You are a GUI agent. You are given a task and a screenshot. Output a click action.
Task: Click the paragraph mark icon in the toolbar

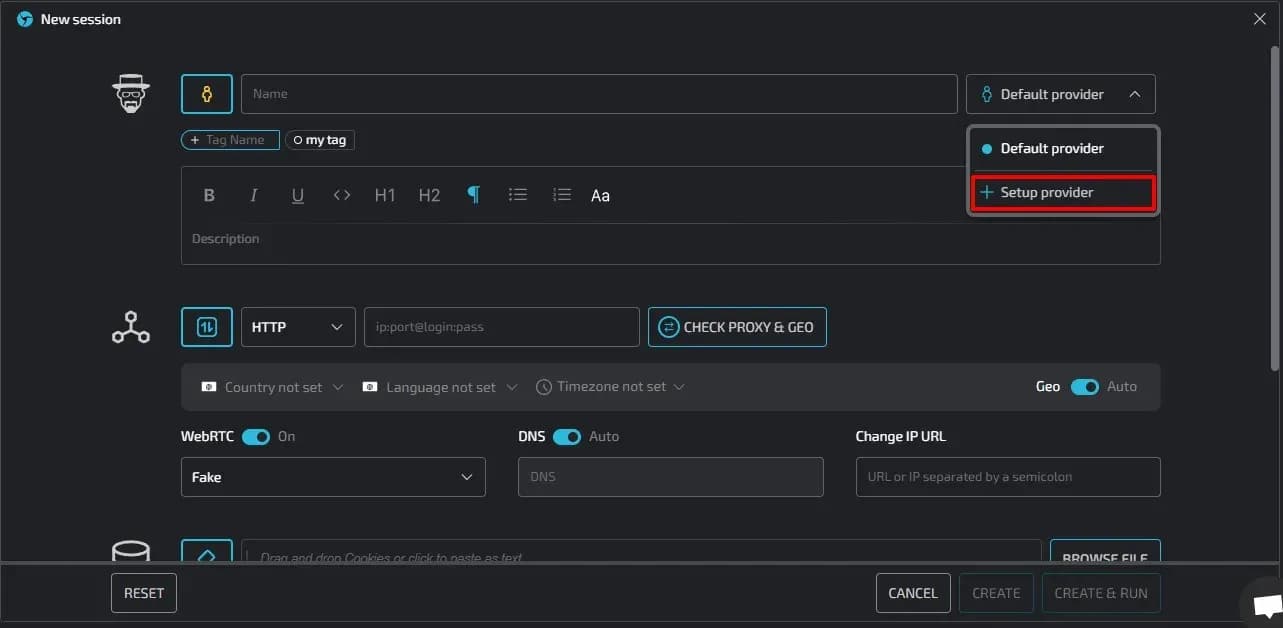(473, 195)
